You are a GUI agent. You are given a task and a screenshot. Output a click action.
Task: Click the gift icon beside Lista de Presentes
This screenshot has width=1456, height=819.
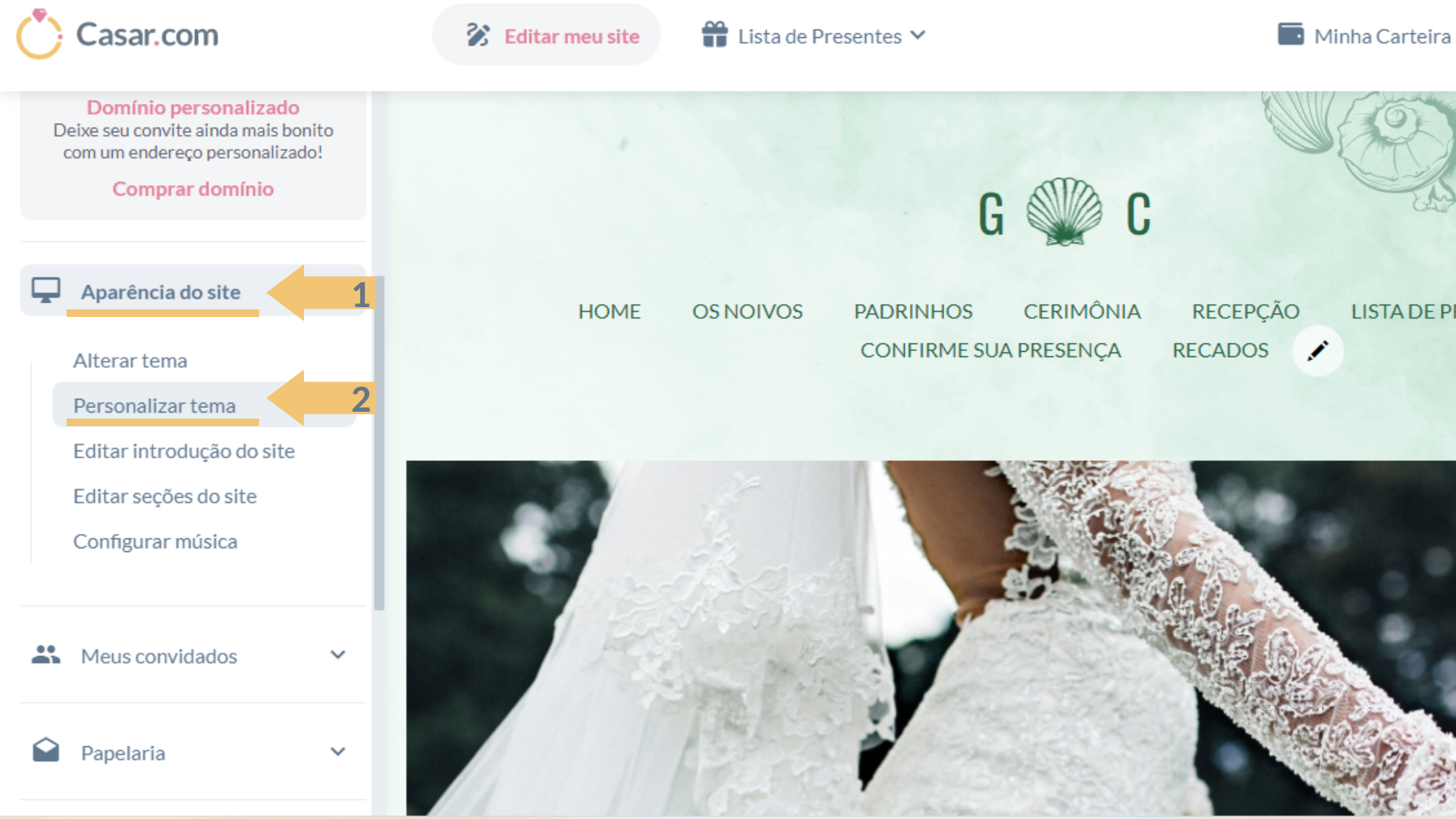pyautogui.click(x=714, y=35)
